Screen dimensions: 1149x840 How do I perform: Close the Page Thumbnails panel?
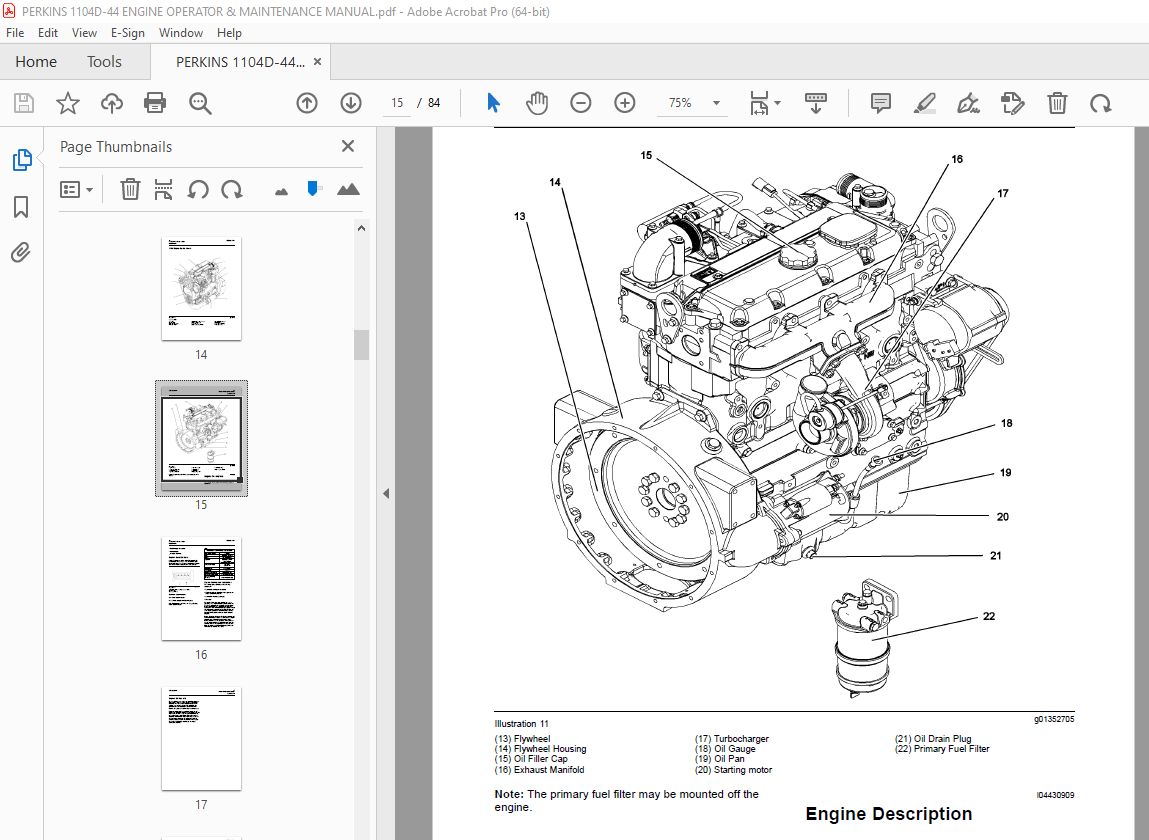click(x=348, y=147)
